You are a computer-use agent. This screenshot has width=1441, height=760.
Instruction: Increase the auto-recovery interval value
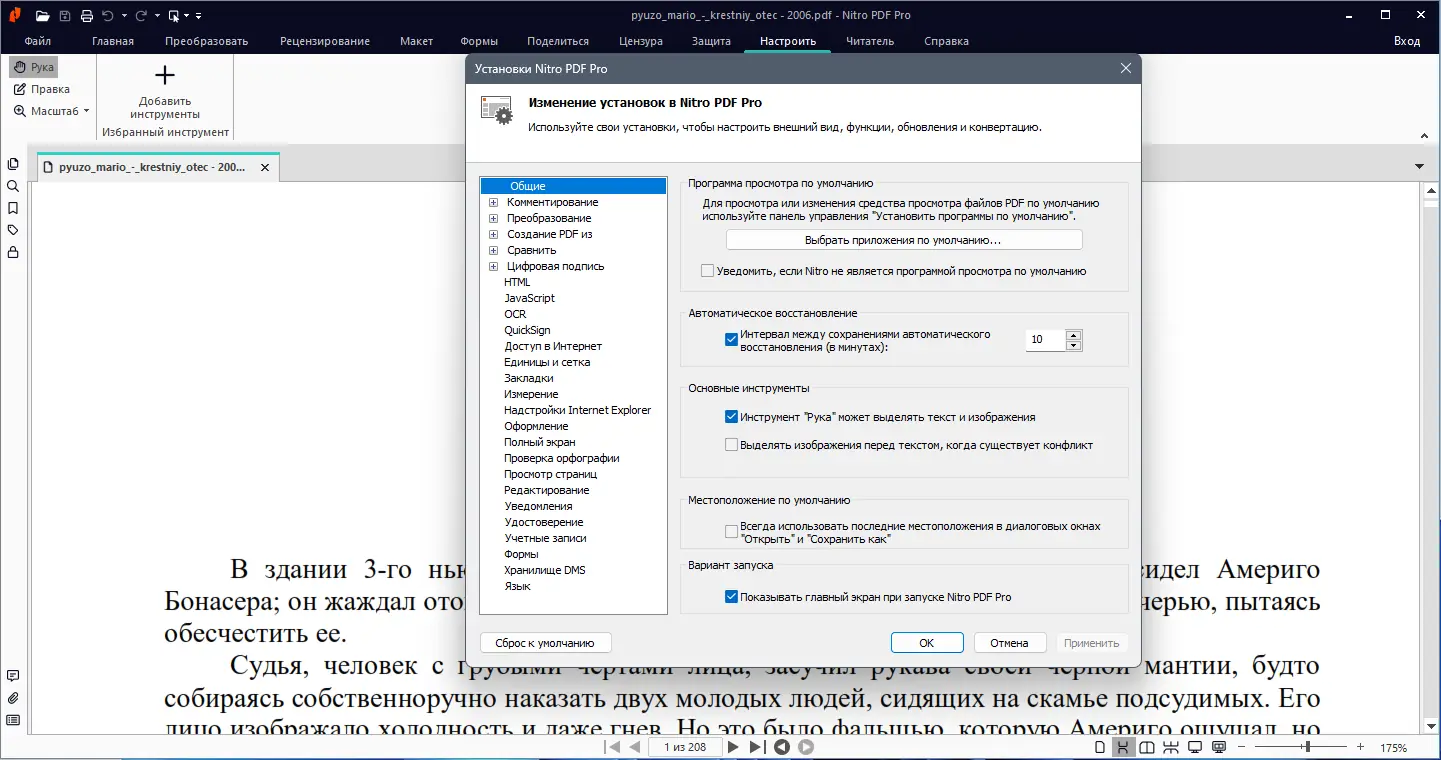pos(1074,335)
